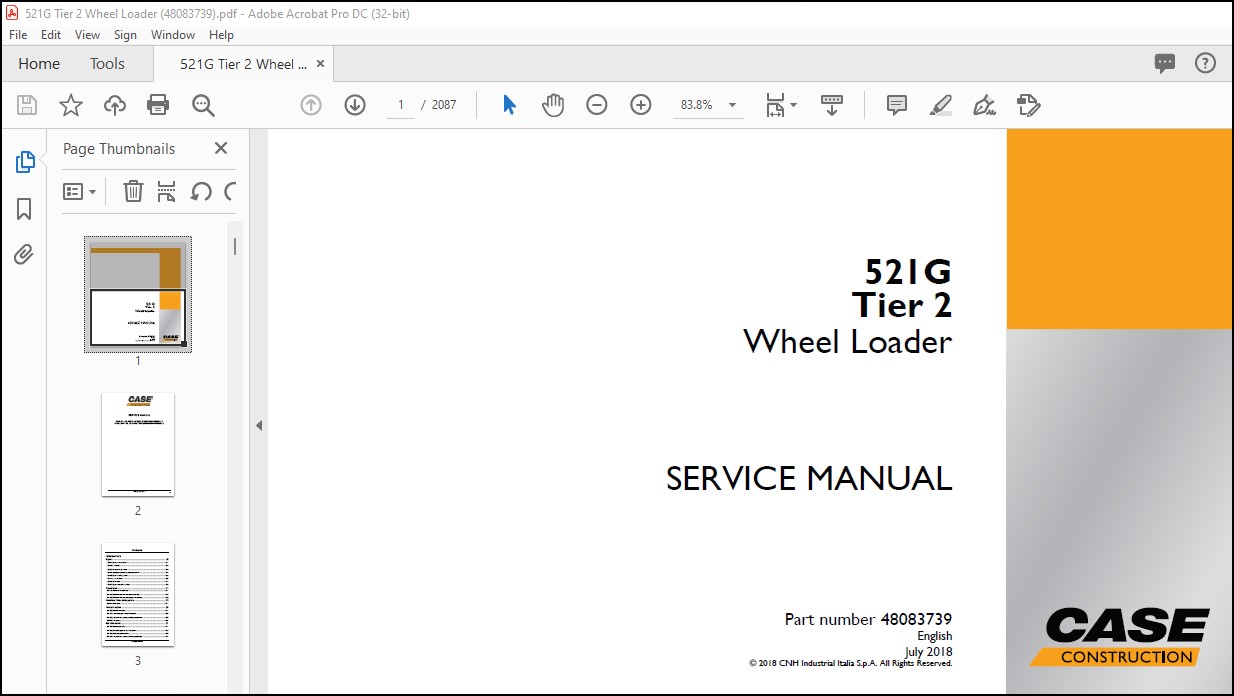
Task: Open the Help menu
Action: coord(221,34)
